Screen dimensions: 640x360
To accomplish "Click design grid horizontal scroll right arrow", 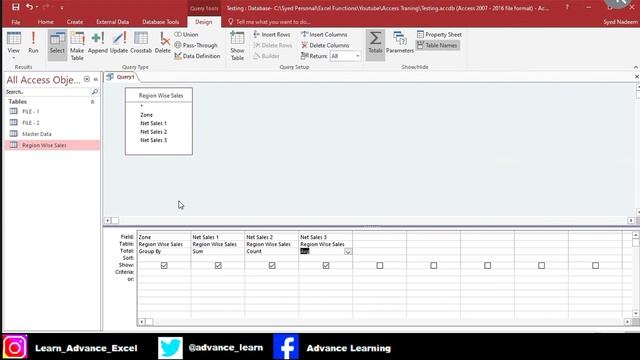I will pyautogui.click(x=628, y=322).
